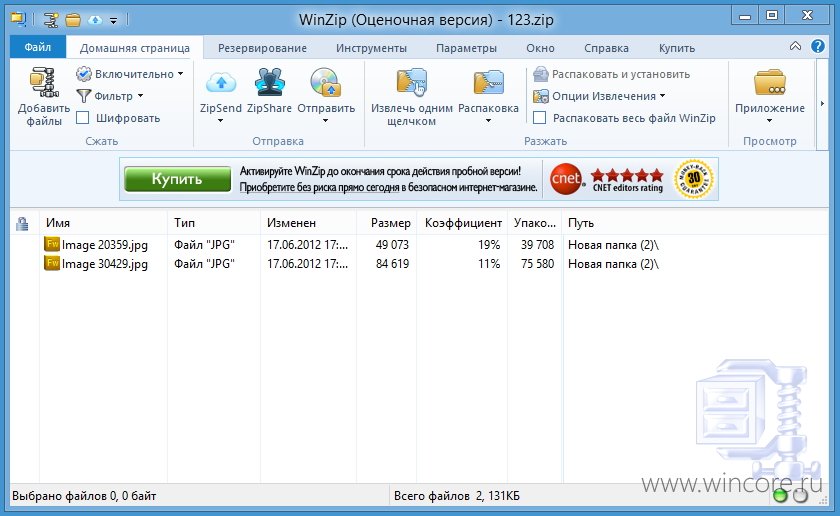Screen dimensions: 840x516
Task: Enable the Шифровать checkbox
Action: pyautogui.click(x=82, y=117)
